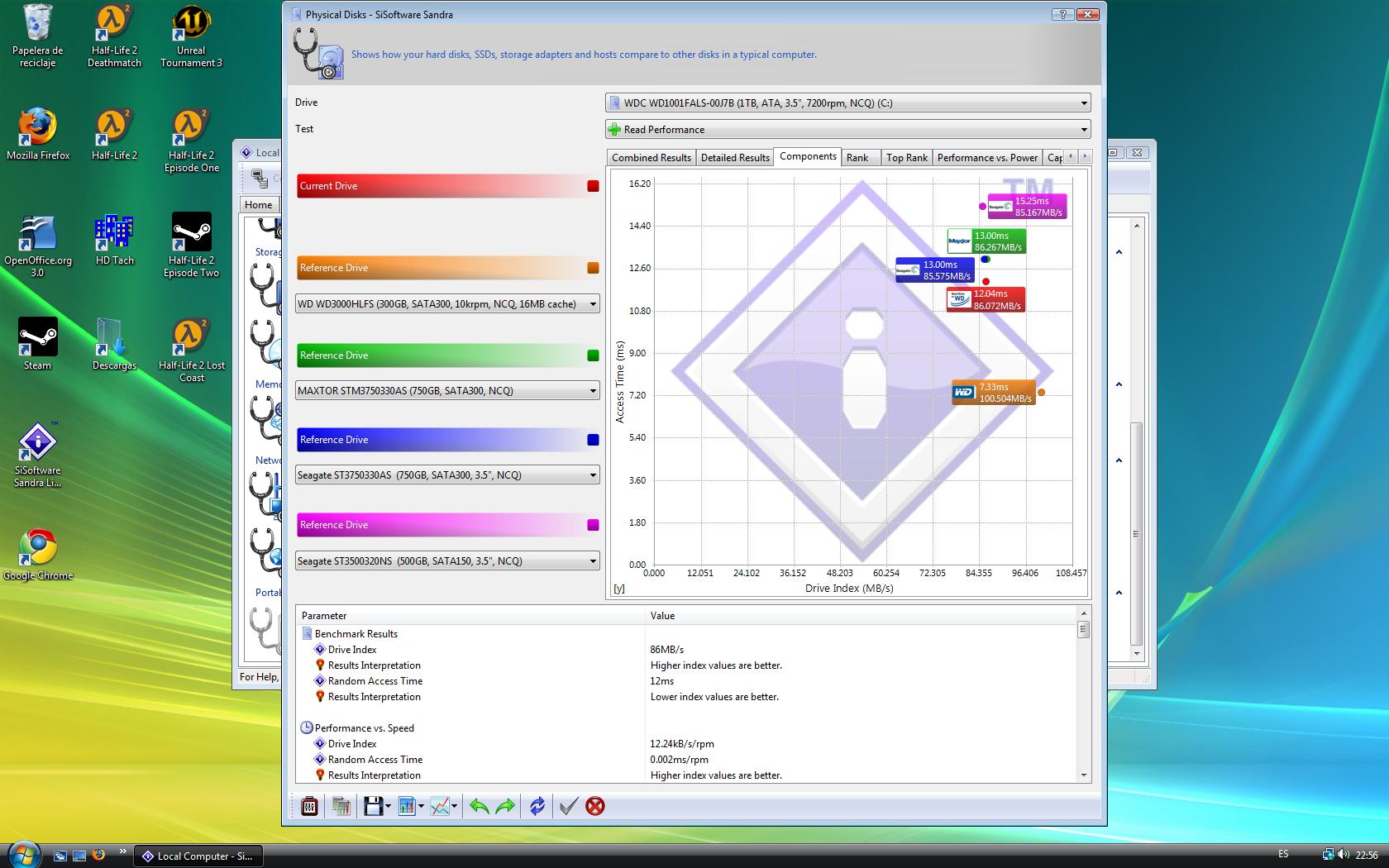Confirm with the grey checkmark icon
1389x868 pixels.
568,806
